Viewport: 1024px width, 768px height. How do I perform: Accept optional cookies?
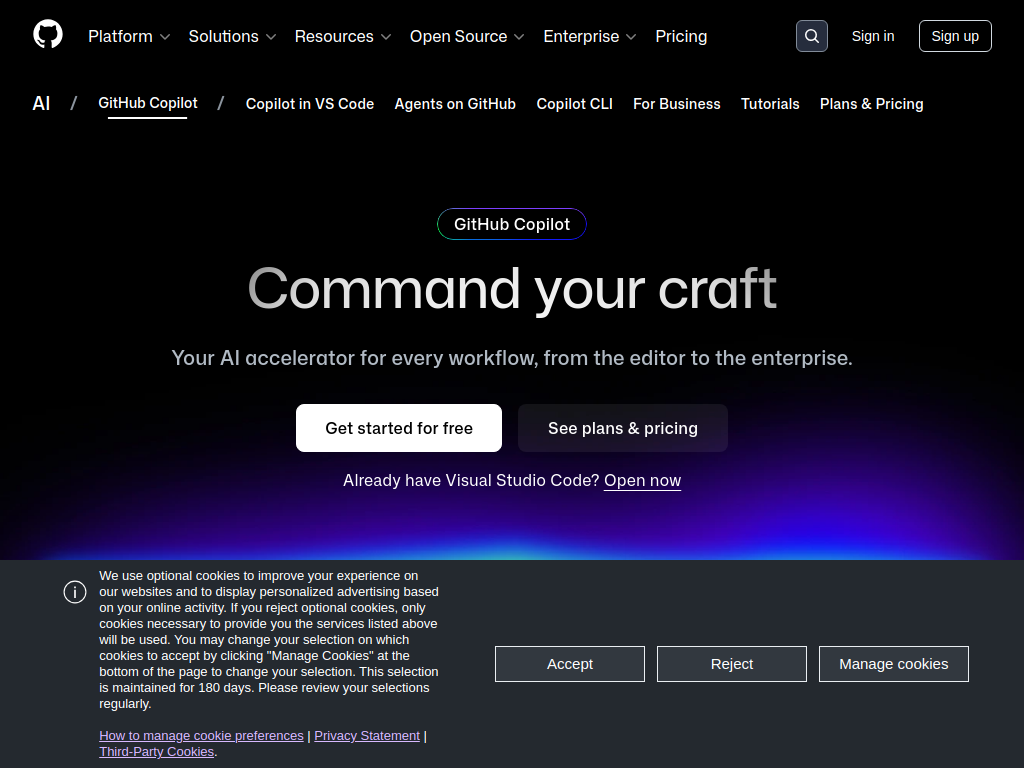[x=570, y=664]
